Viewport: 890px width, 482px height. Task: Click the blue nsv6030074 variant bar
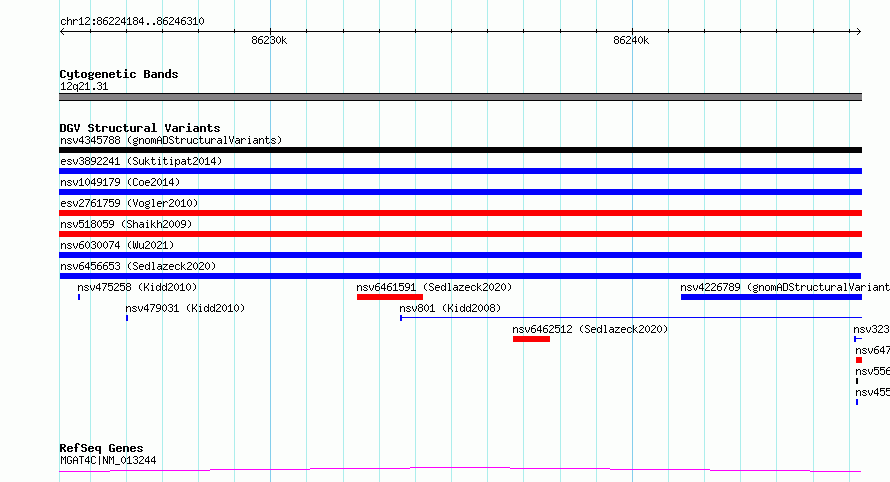(460, 255)
